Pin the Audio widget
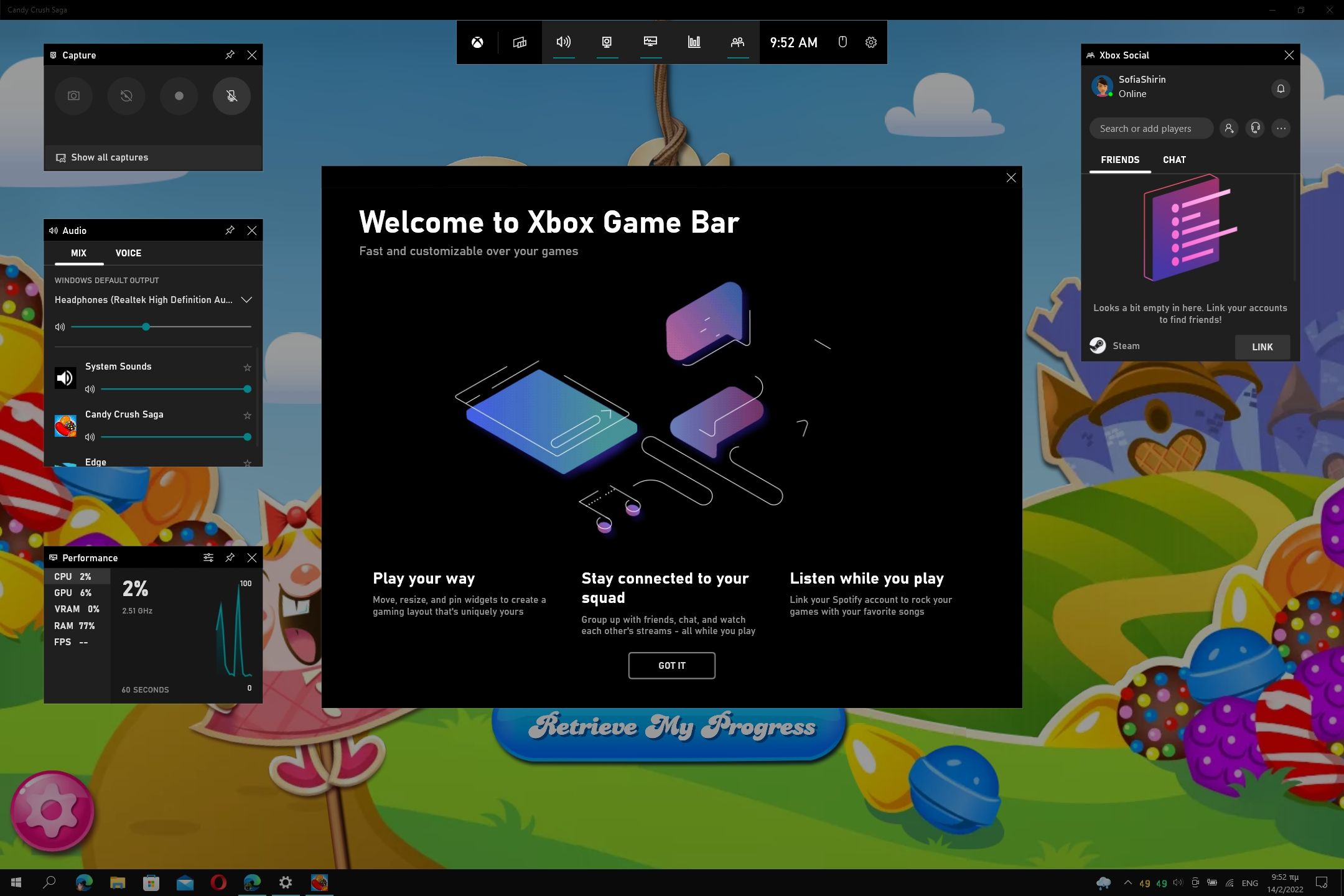 pos(230,230)
